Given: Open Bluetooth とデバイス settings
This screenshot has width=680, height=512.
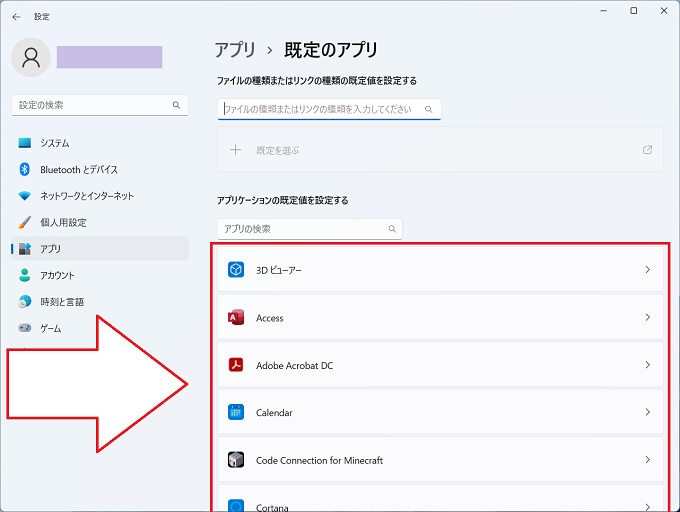Looking at the screenshot, I should click(x=100, y=169).
